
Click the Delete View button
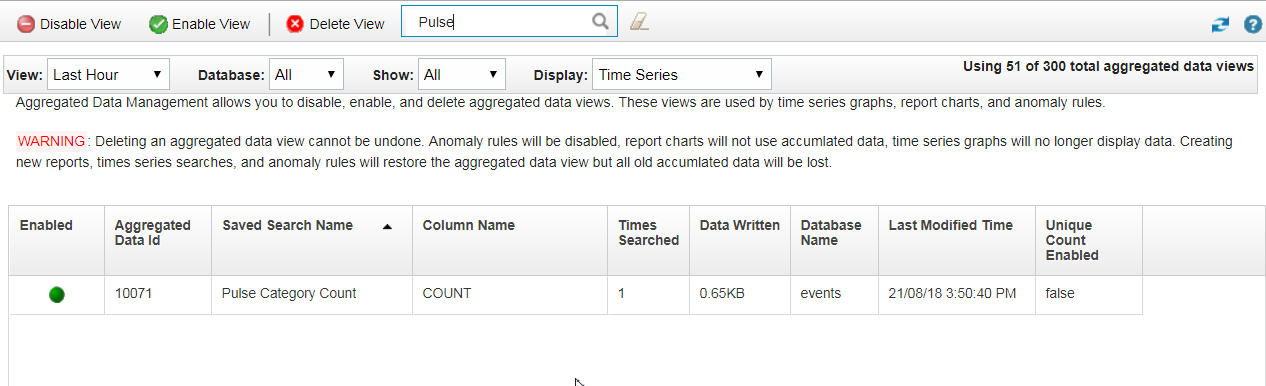pyautogui.click(x=335, y=24)
